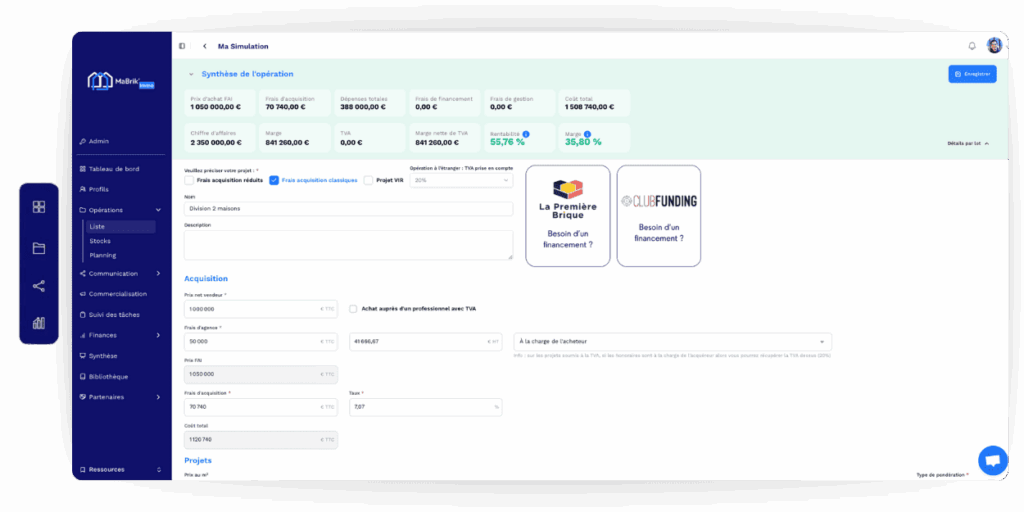Click the grid dashboard icon in floating panel

pos(39,207)
